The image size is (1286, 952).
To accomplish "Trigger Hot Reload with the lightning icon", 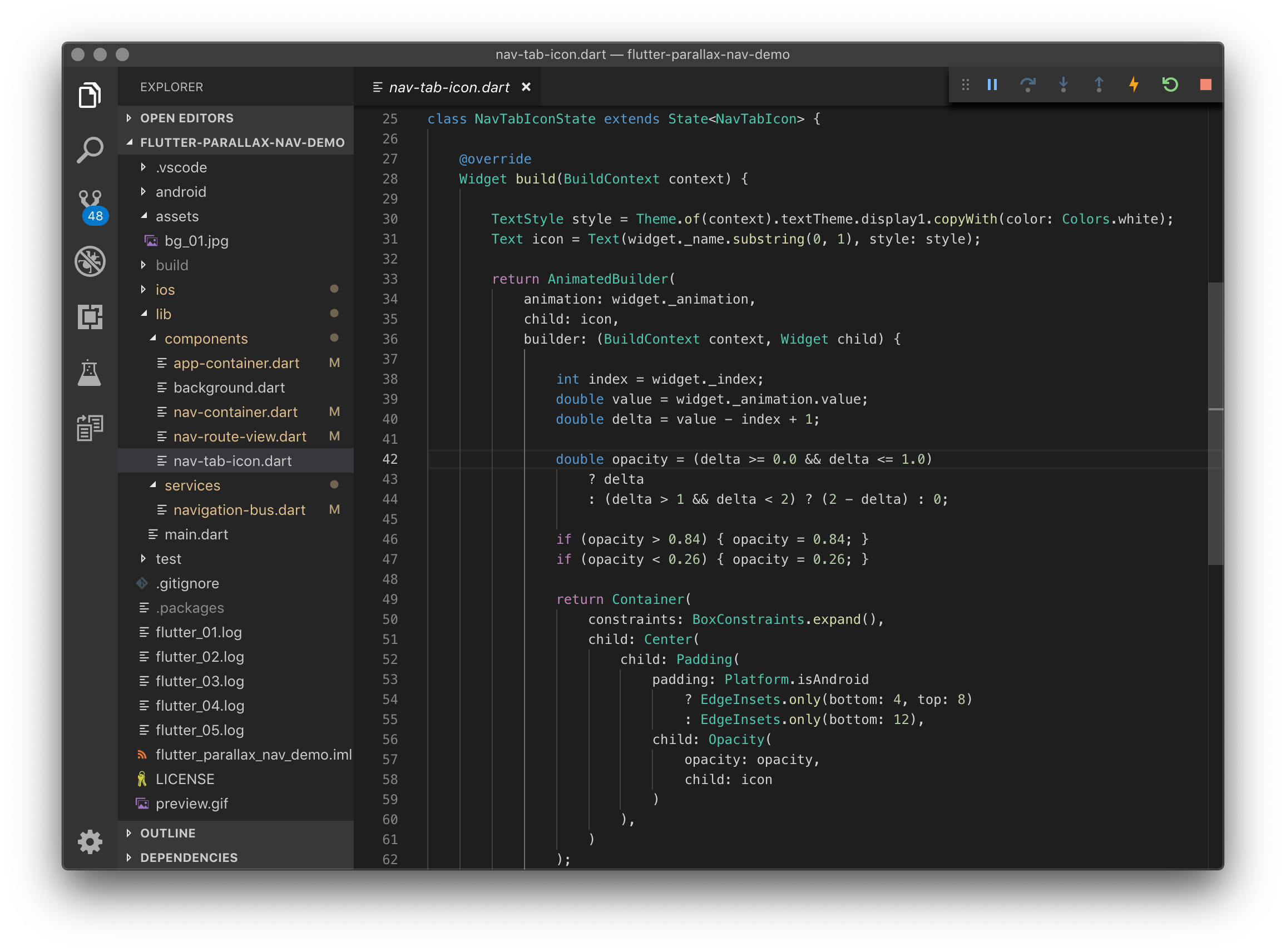I will pos(1133,85).
